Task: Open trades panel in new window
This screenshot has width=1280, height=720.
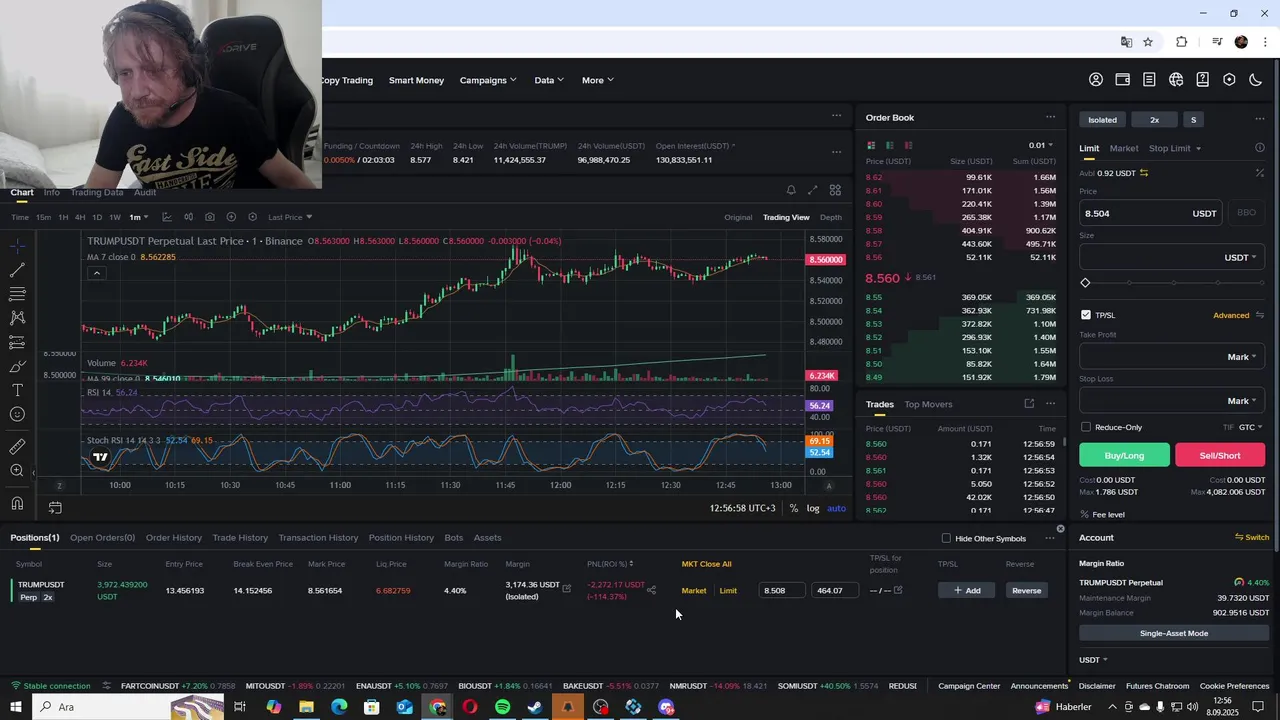Action: (1029, 404)
